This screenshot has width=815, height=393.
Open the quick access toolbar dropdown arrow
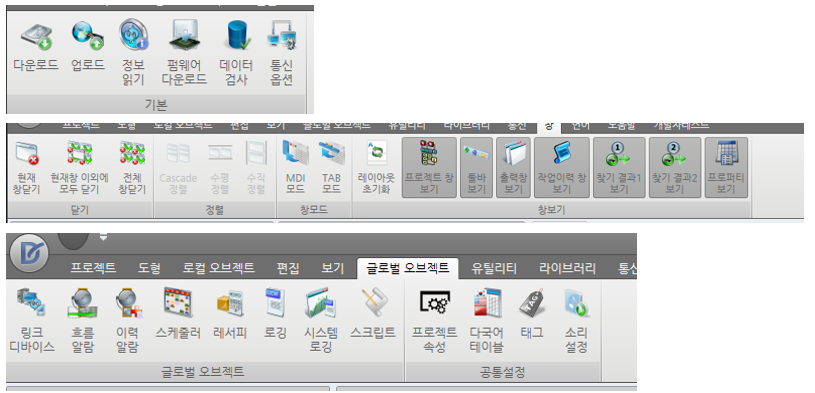point(103,238)
